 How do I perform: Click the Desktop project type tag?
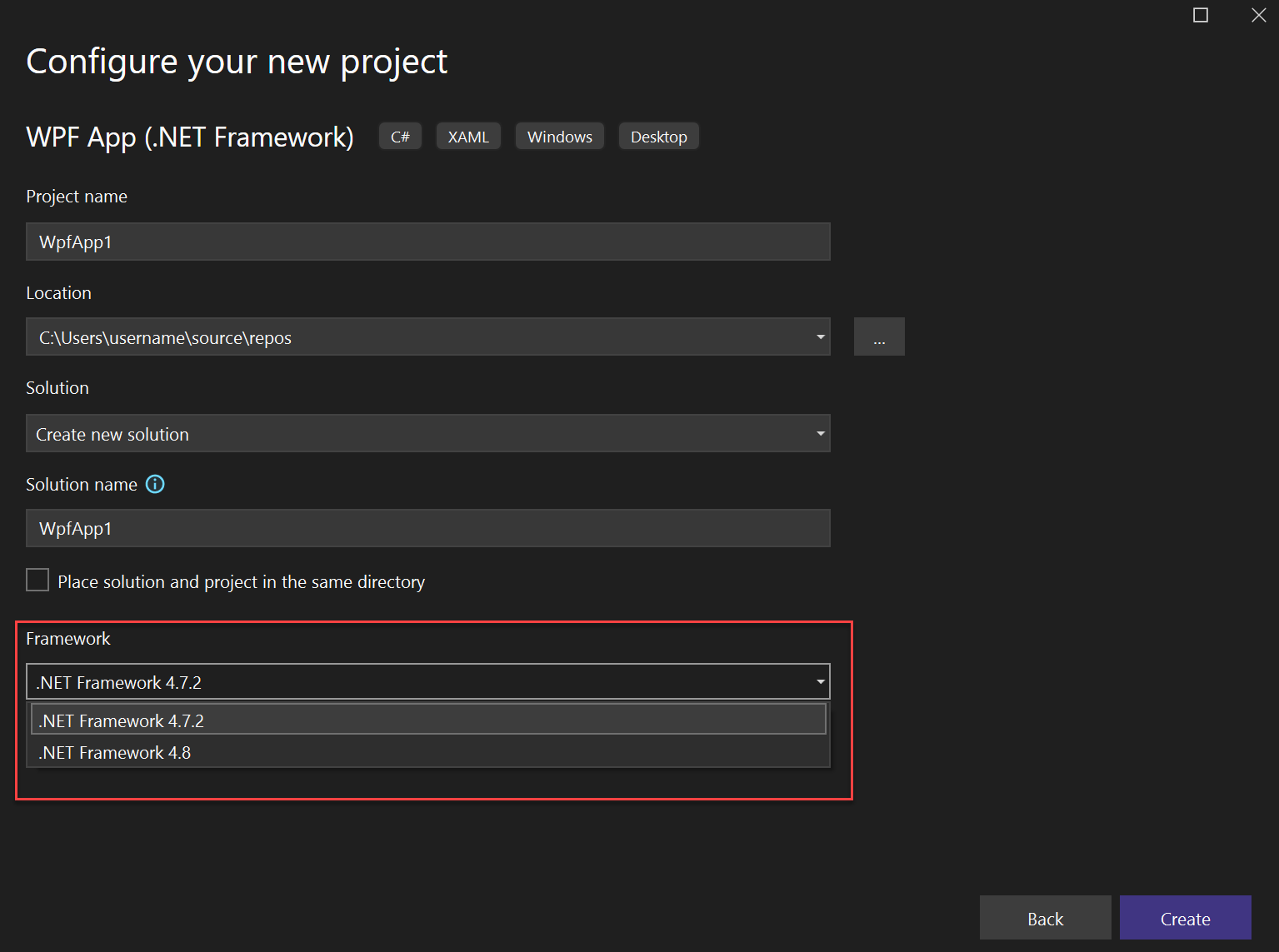658,136
